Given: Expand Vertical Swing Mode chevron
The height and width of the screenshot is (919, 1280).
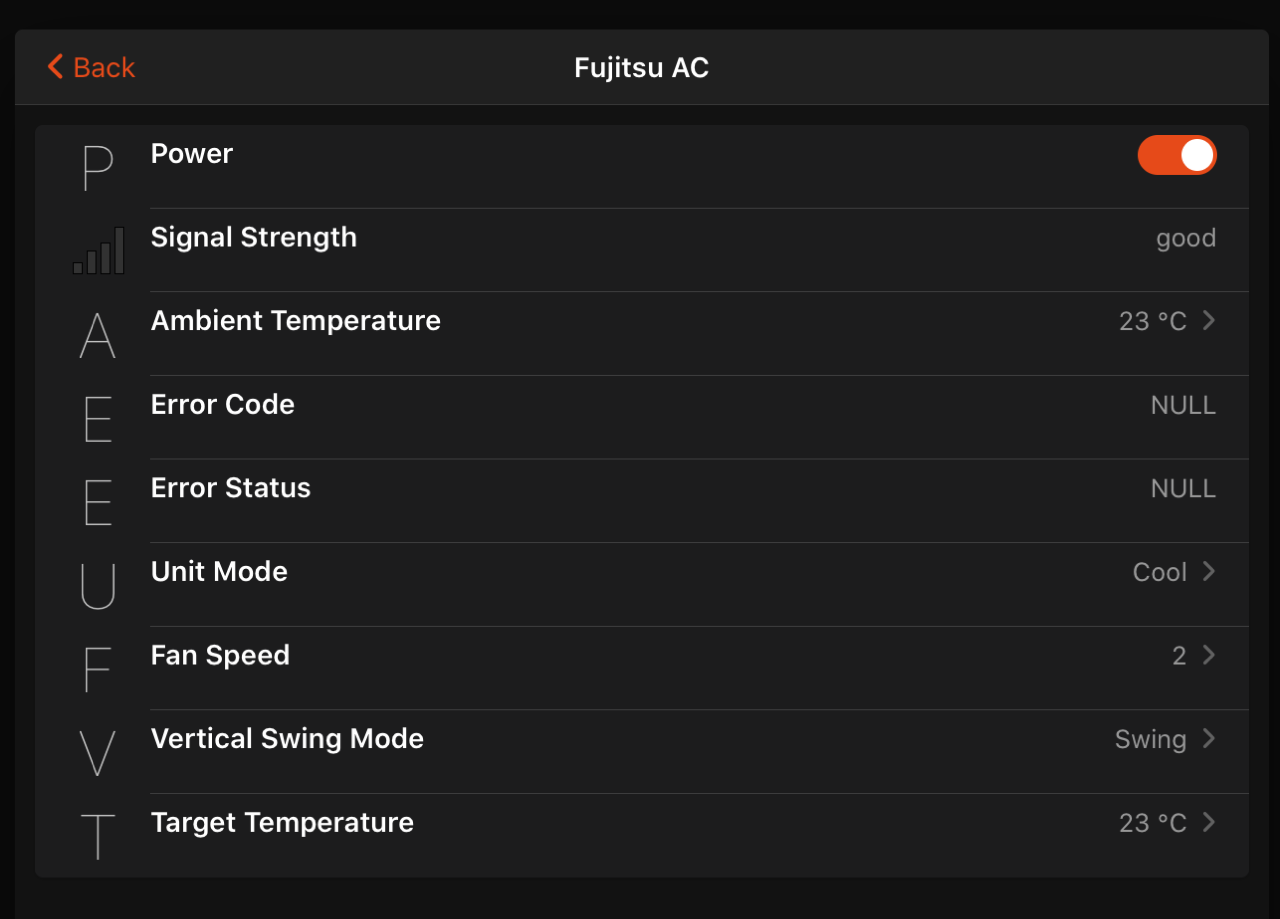Looking at the screenshot, I should (x=1209, y=738).
